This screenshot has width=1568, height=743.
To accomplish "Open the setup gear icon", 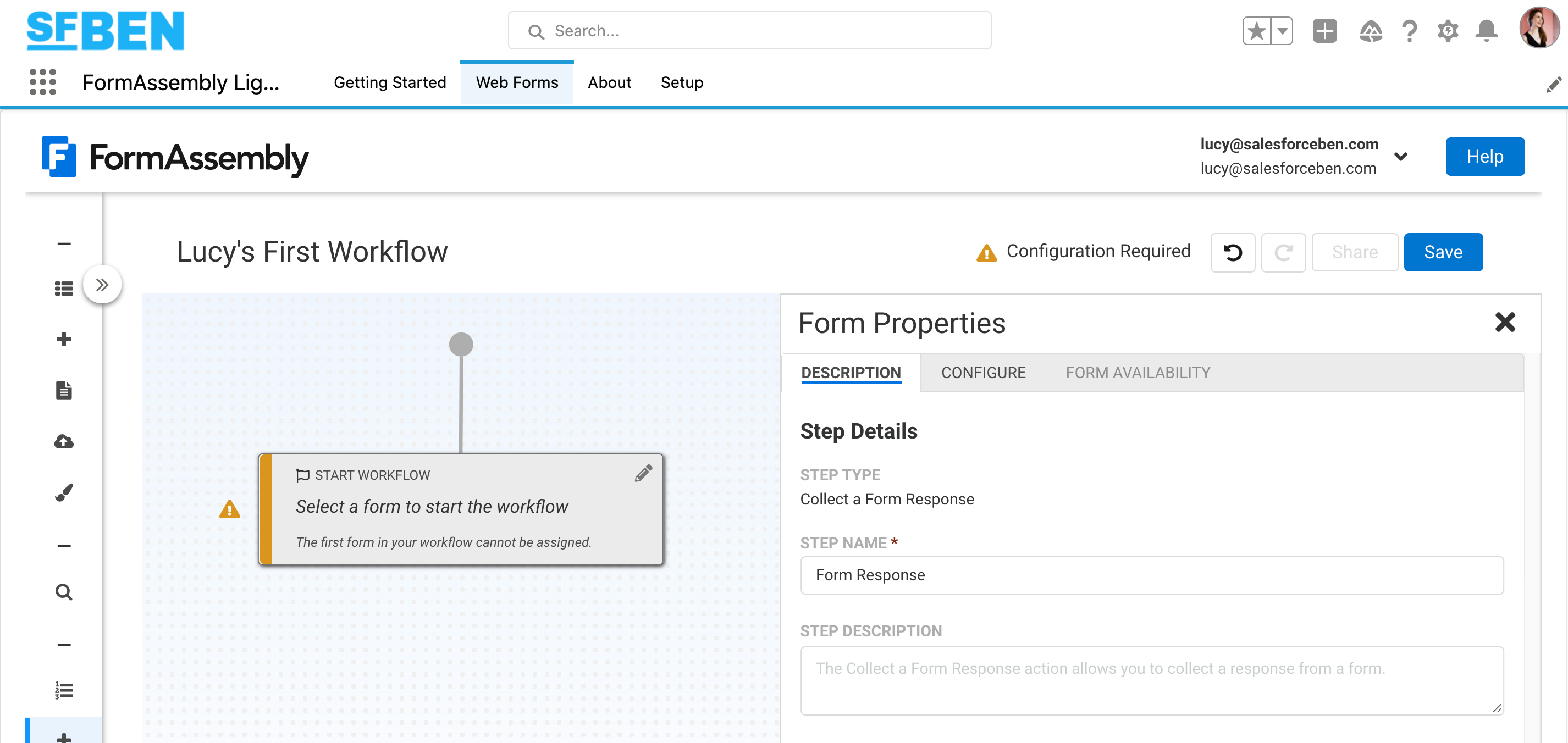I will pos(1448,31).
